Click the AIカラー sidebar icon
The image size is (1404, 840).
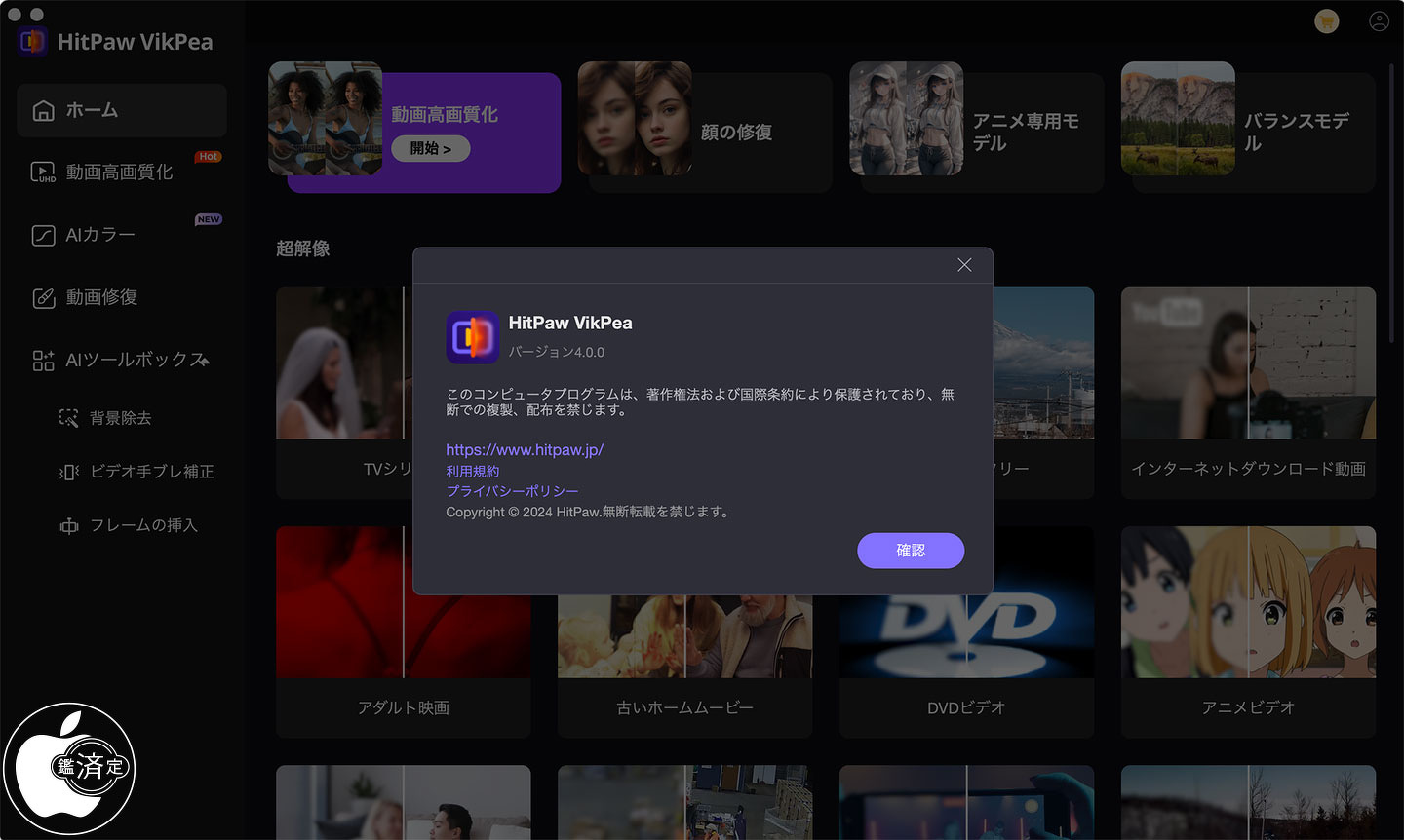pyautogui.click(x=43, y=235)
